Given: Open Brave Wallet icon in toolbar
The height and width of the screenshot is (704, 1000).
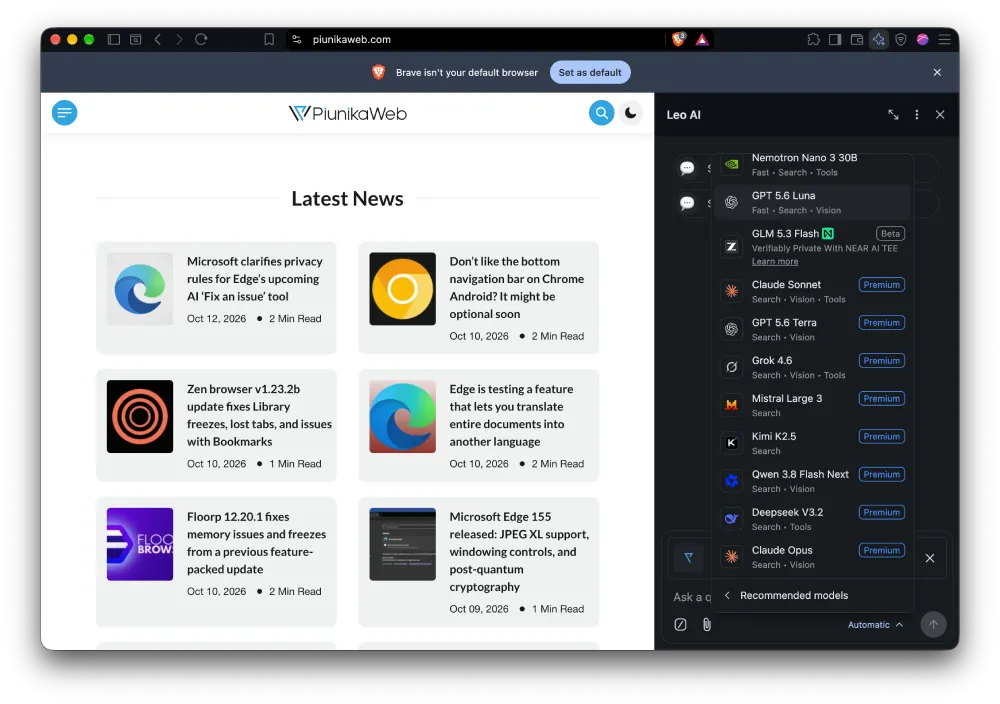Looking at the screenshot, I should click(857, 40).
